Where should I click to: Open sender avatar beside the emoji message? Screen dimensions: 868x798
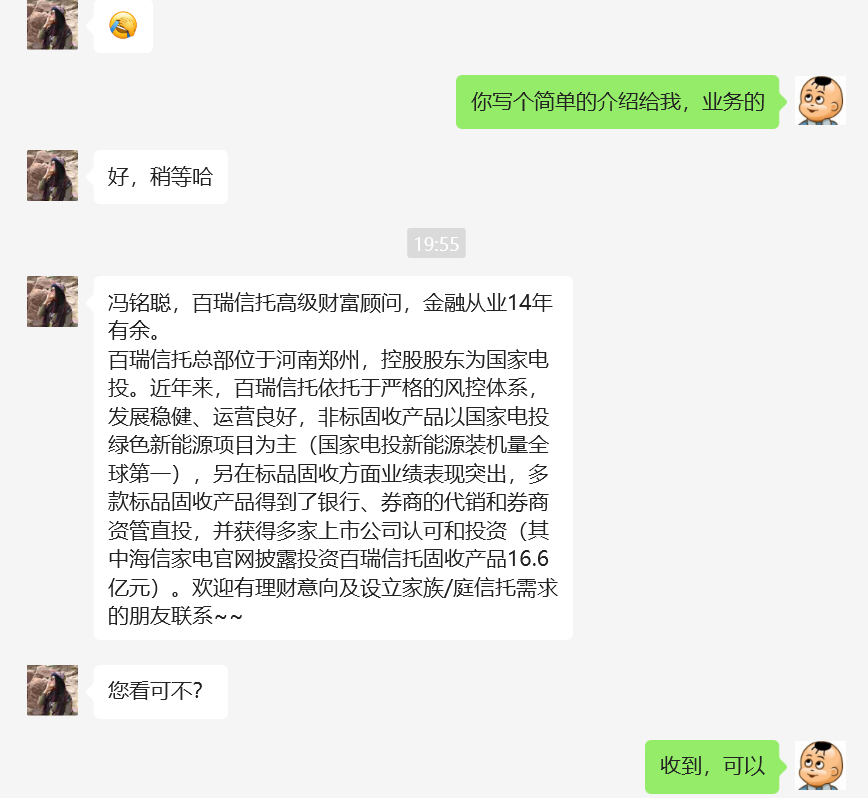53,24
